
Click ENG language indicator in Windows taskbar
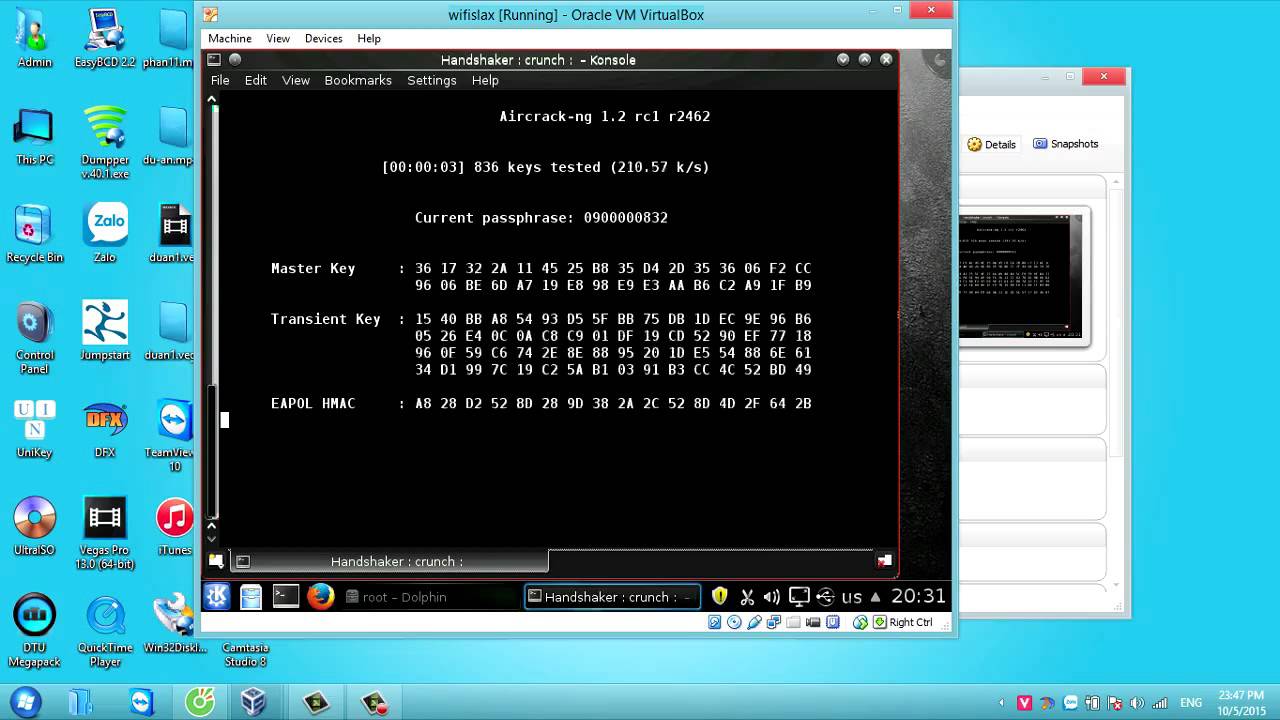pos(1191,703)
